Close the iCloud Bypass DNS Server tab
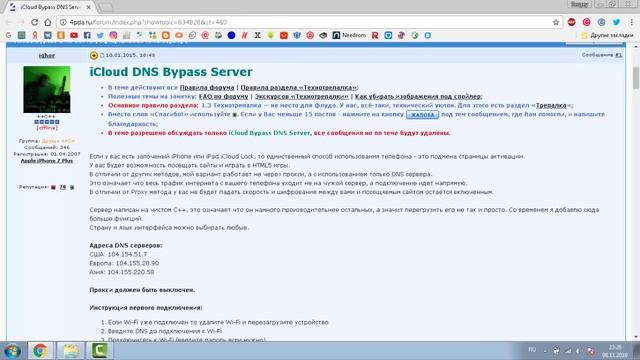Image resolution: width=640 pixels, height=360 pixels. [89, 7]
